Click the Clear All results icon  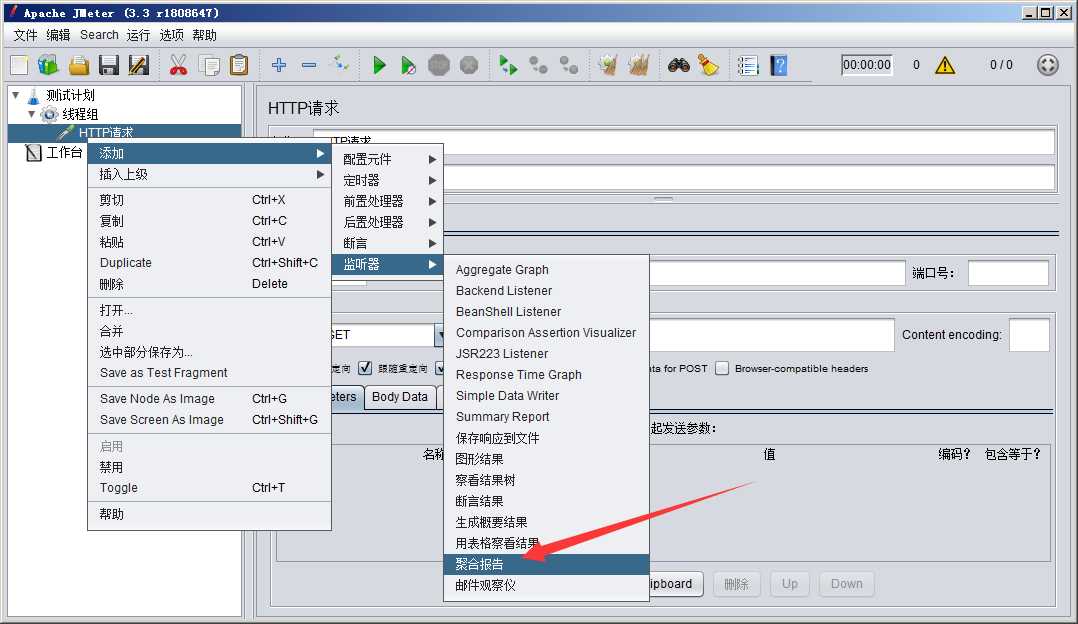coord(639,65)
